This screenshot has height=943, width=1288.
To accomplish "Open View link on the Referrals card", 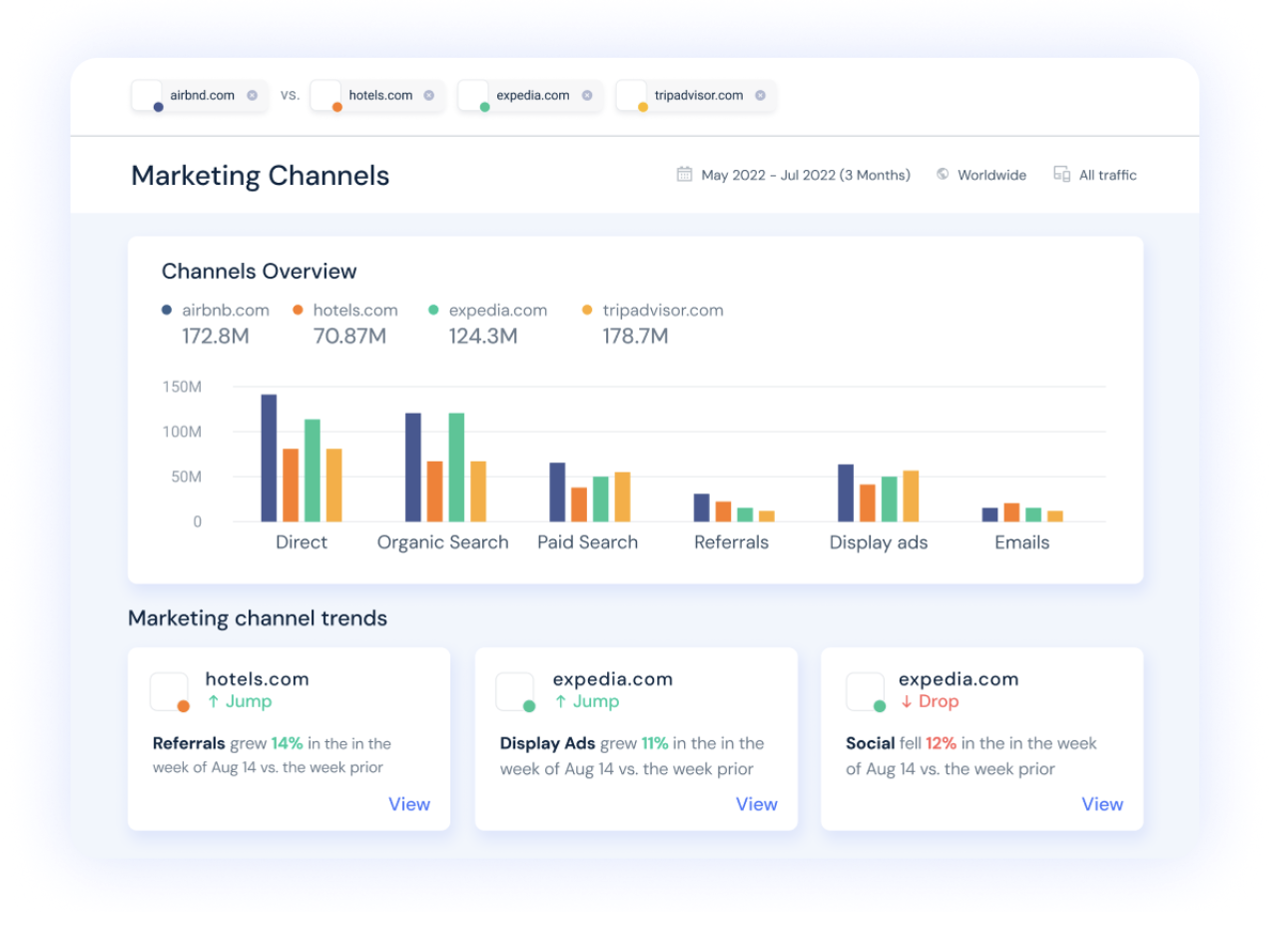I will 409,804.
